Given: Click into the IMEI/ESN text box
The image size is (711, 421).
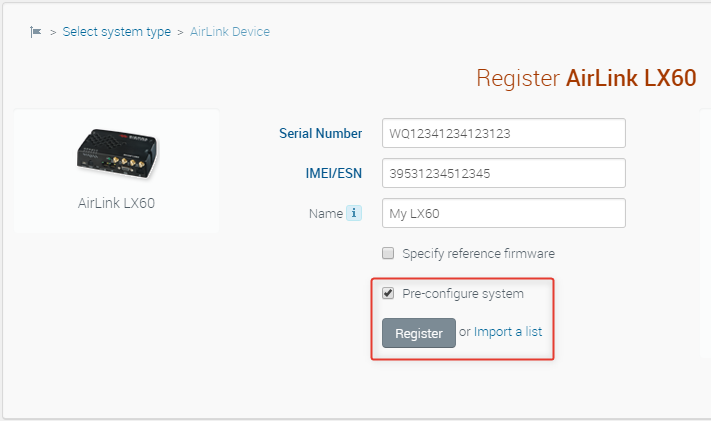Looking at the screenshot, I should [x=503, y=173].
